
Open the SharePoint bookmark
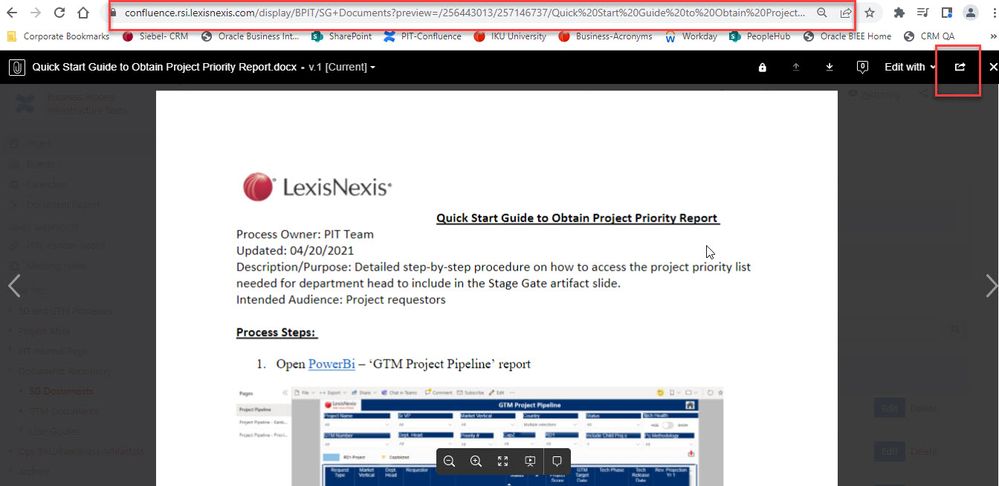pos(342,36)
